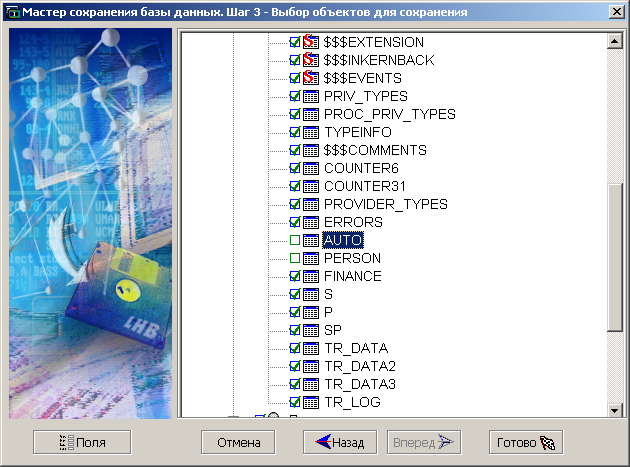Click the table icon beside COUNTER31
This screenshot has height=467, width=630.
coord(310,186)
